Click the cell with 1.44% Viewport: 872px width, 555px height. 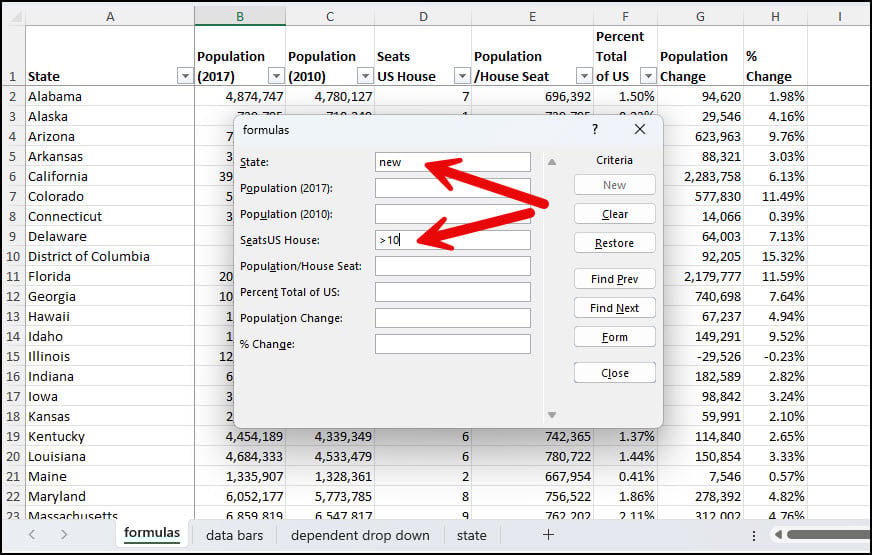(625, 457)
